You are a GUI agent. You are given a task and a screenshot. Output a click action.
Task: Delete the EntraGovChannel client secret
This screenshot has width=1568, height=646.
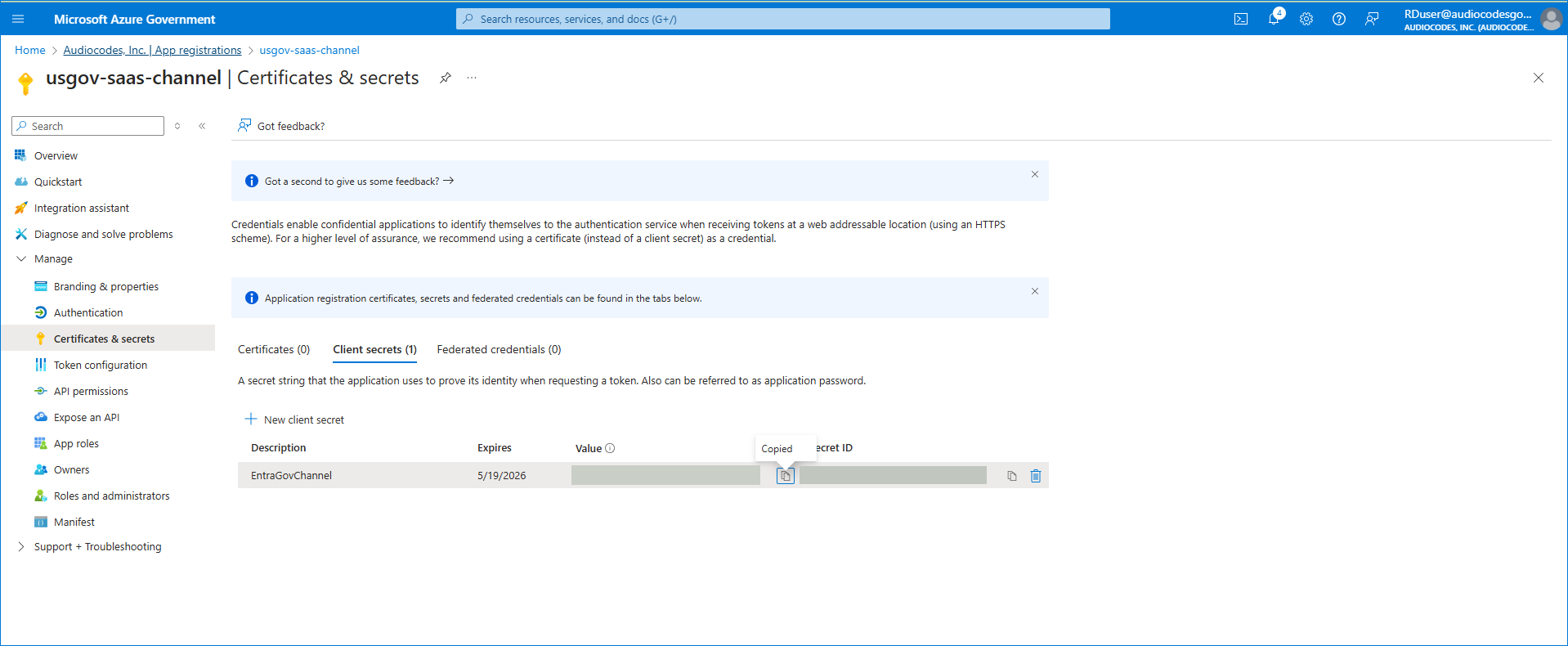click(x=1036, y=476)
